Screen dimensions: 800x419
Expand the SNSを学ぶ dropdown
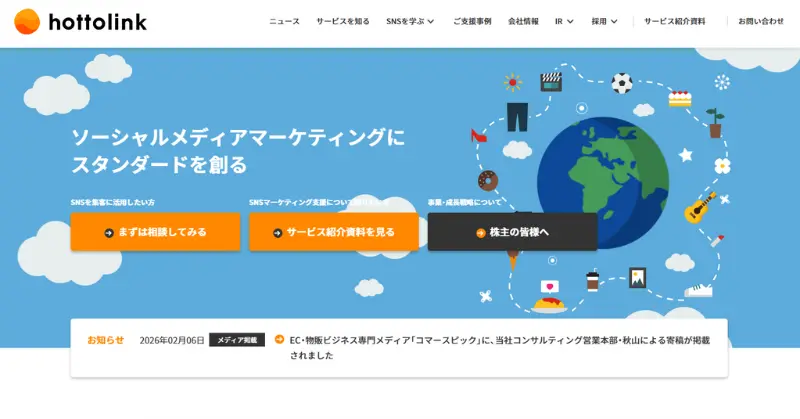[410, 21]
